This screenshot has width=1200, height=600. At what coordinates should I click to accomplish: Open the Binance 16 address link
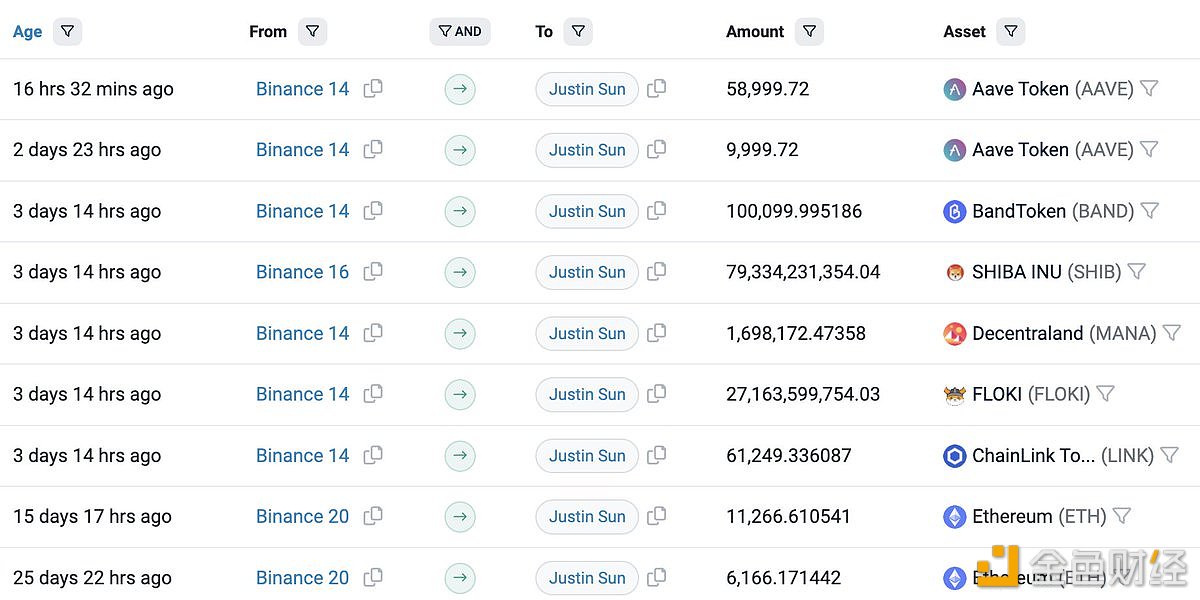[303, 272]
